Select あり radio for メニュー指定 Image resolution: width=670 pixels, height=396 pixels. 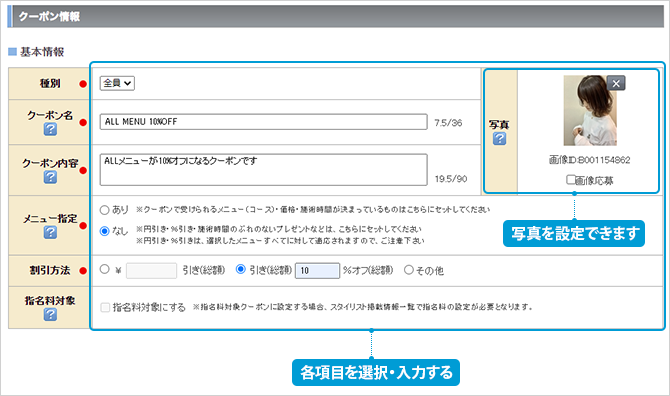(x=105, y=210)
